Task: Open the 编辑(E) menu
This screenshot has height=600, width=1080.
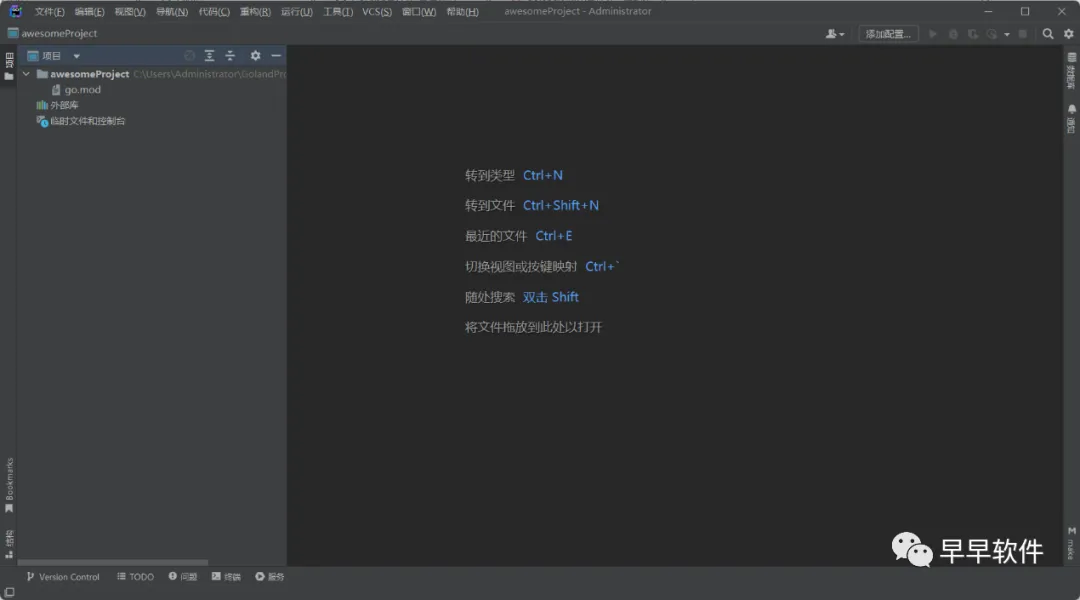Action: [x=90, y=12]
